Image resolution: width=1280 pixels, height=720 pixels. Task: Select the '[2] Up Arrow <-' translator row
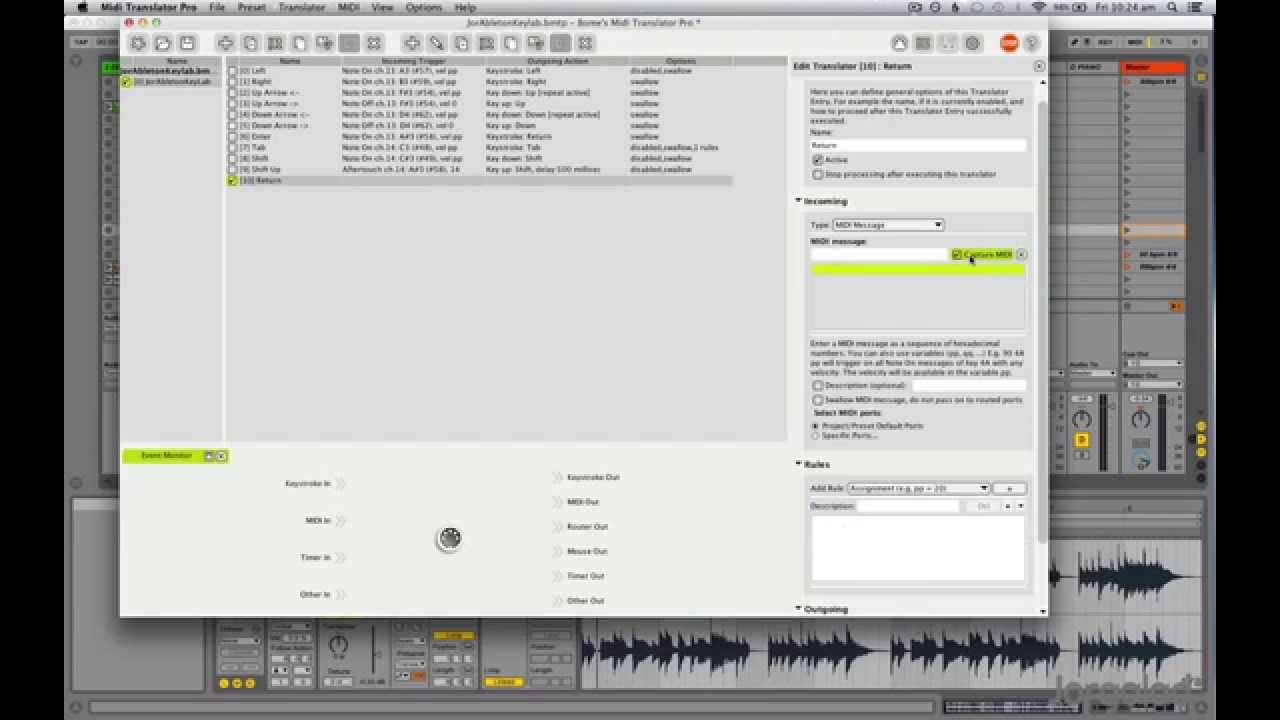coord(480,93)
